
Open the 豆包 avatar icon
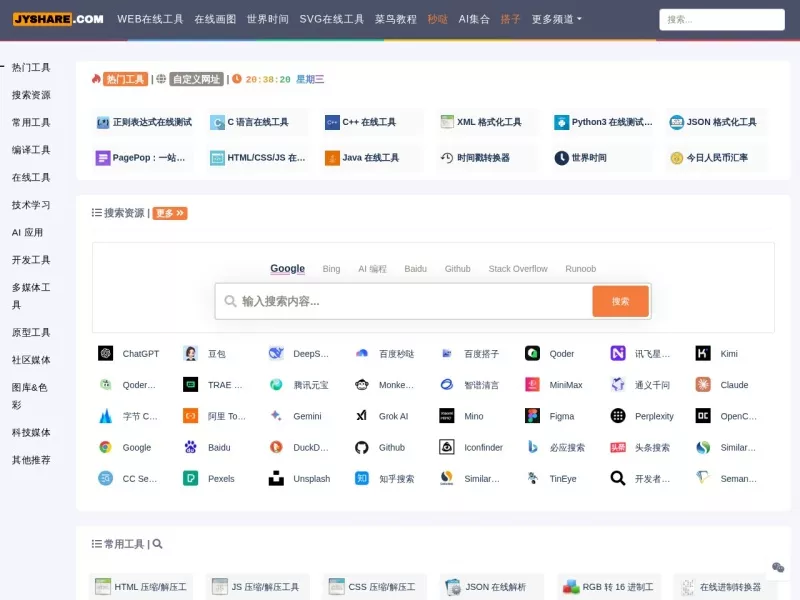[190, 353]
